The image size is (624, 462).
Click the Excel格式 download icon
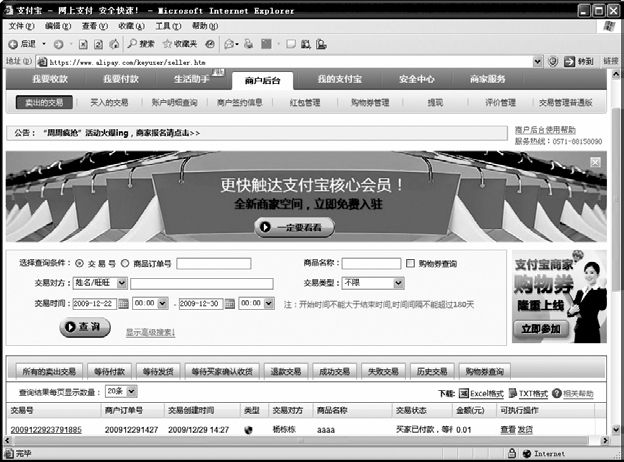click(464, 393)
